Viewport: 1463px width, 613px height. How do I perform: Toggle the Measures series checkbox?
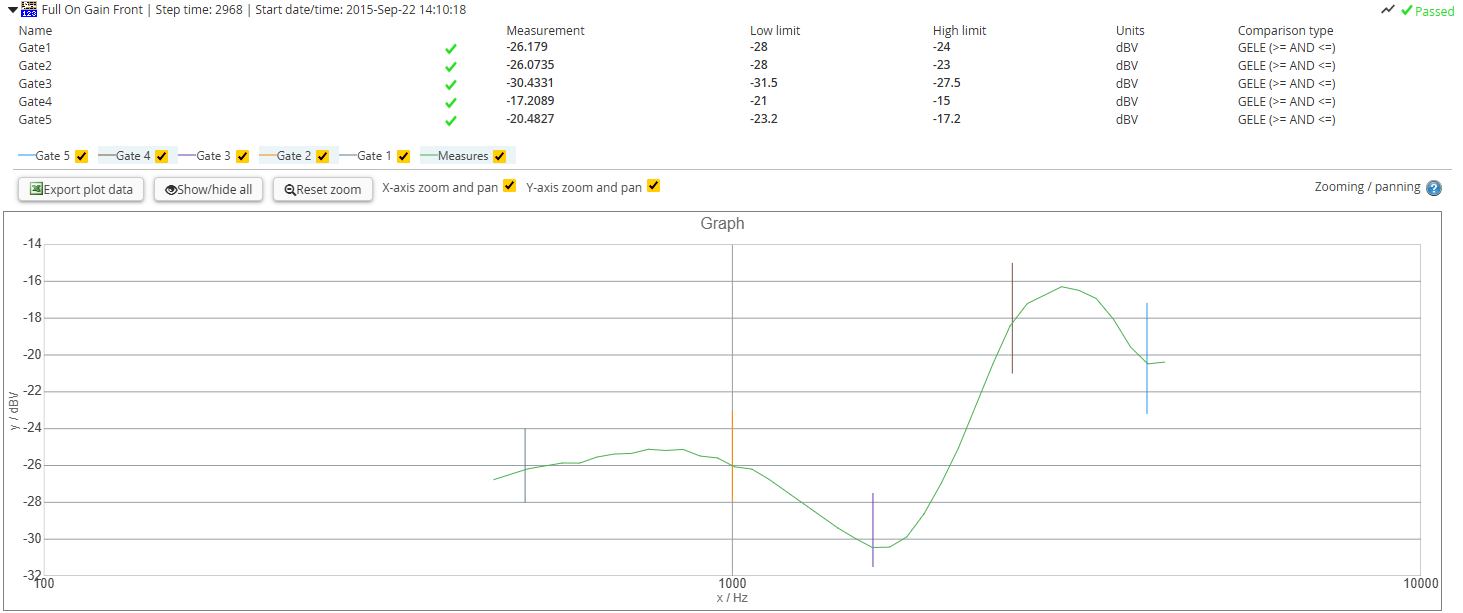coord(500,156)
